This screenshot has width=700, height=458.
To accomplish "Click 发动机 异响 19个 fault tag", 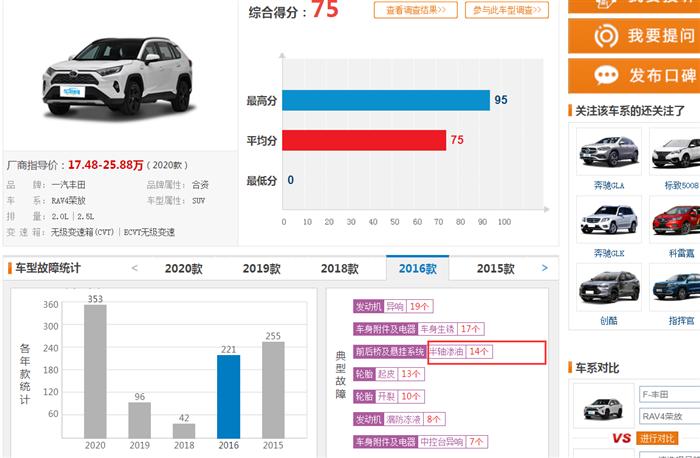I will pyautogui.click(x=393, y=306).
